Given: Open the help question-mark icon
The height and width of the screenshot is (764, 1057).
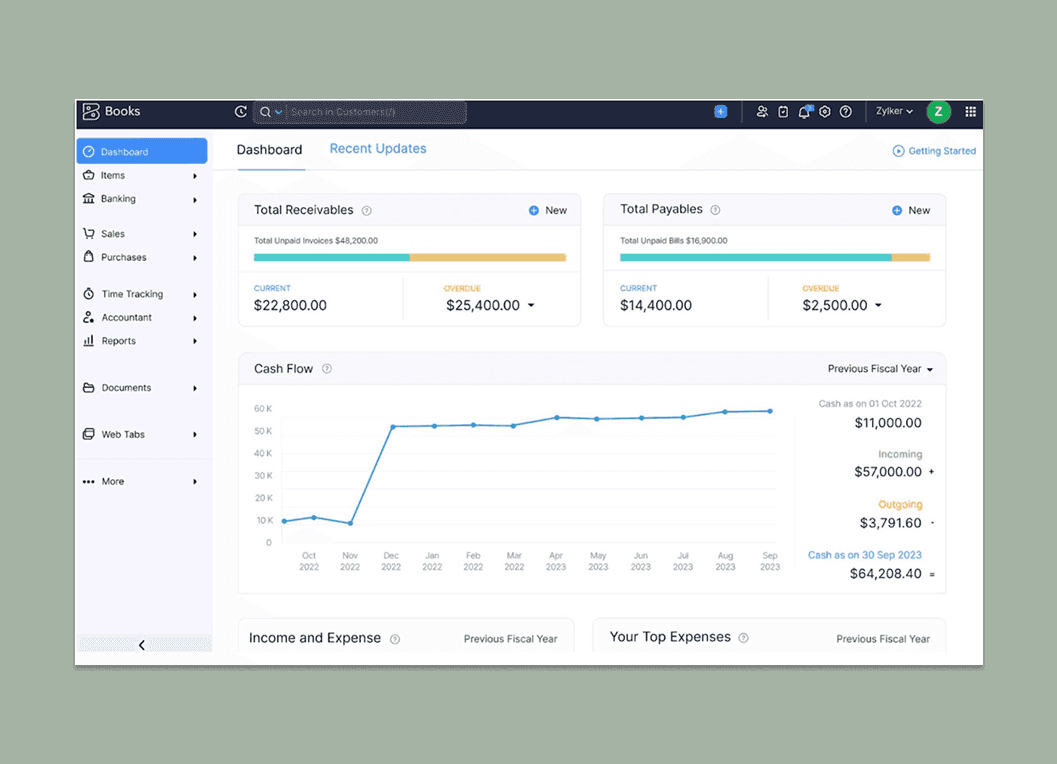Looking at the screenshot, I should pyautogui.click(x=846, y=111).
